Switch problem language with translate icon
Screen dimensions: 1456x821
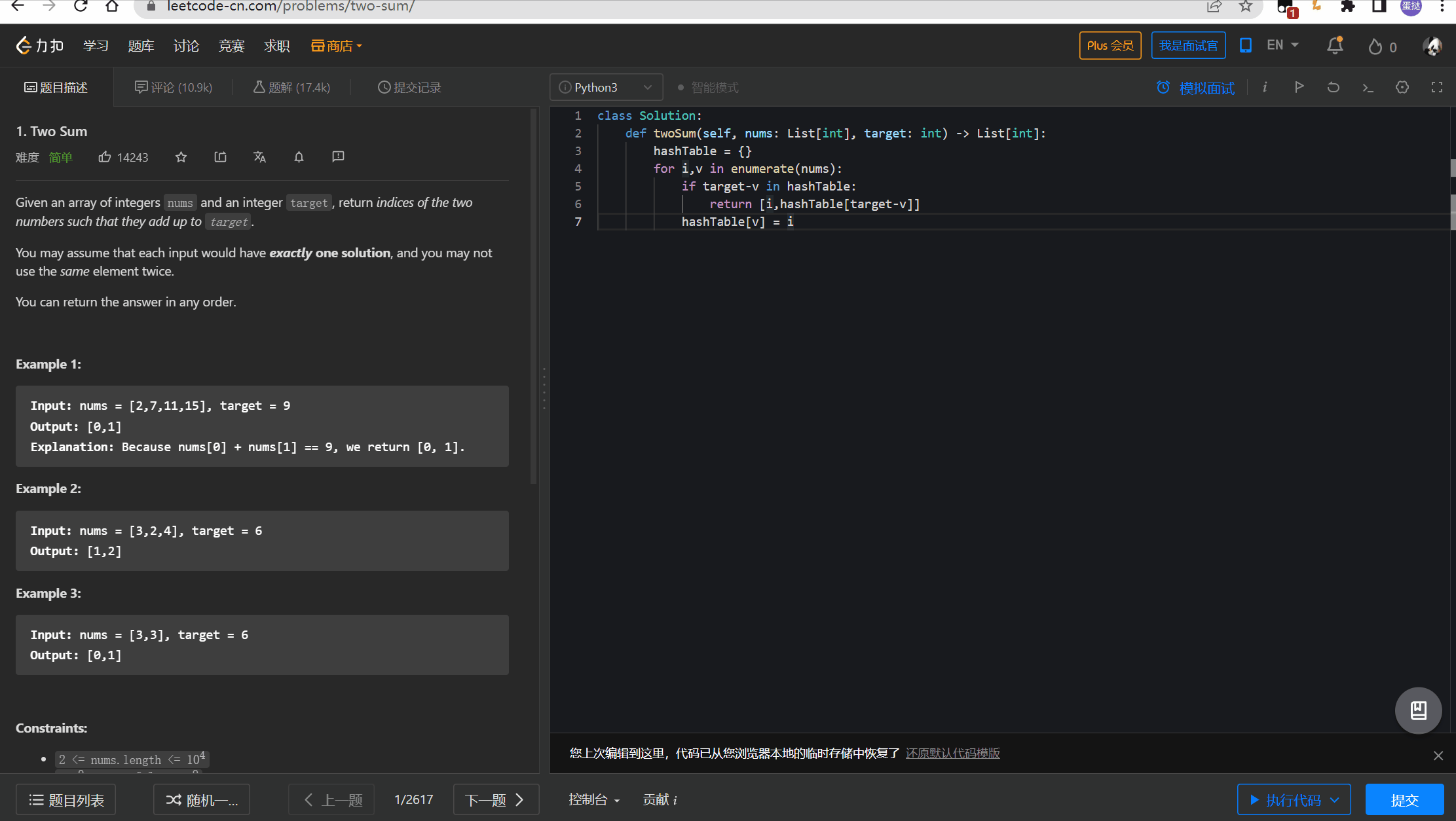click(259, 157)
